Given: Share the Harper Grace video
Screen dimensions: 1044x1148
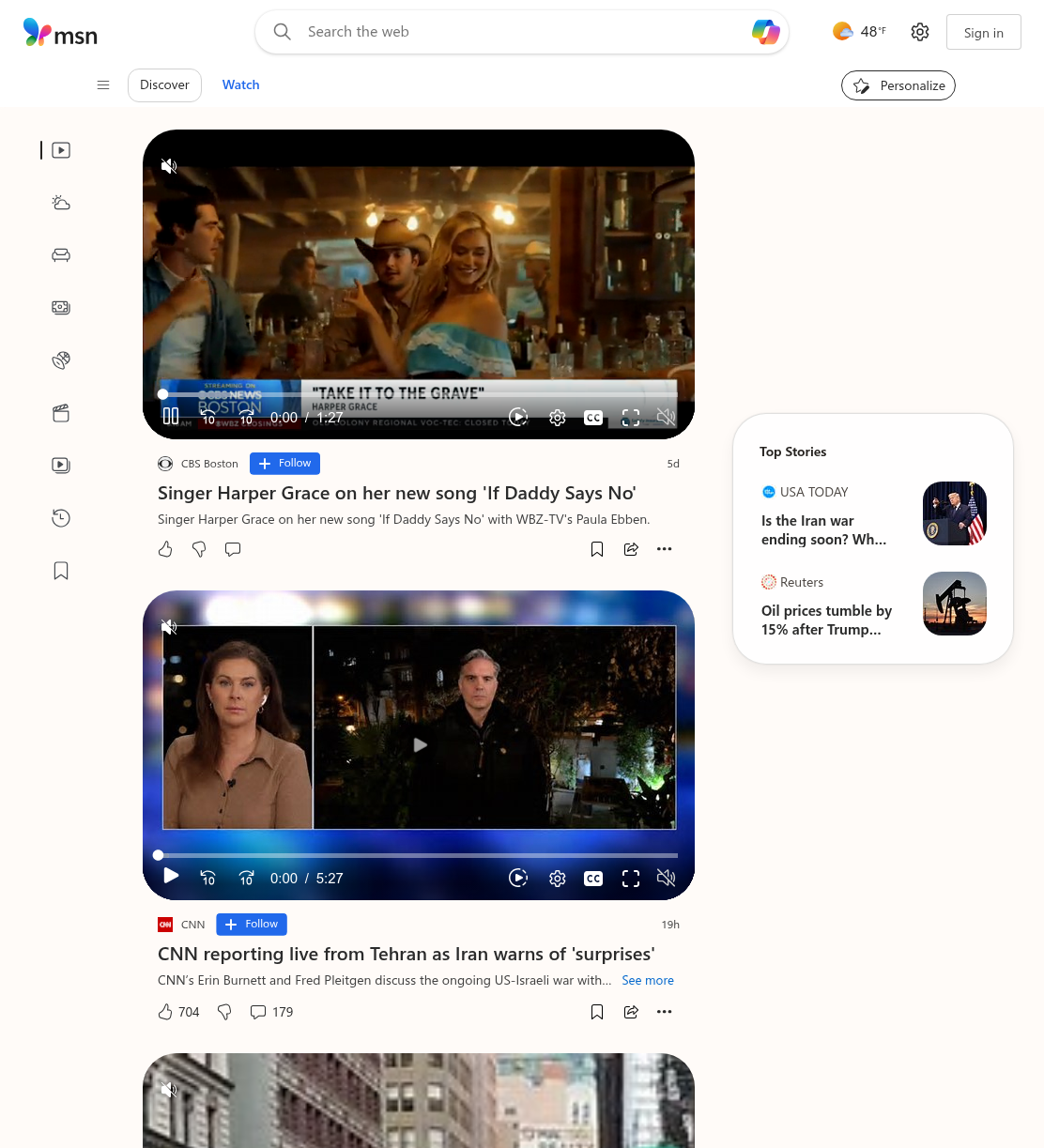Looking at the screenshot, I should coord(631,549).
